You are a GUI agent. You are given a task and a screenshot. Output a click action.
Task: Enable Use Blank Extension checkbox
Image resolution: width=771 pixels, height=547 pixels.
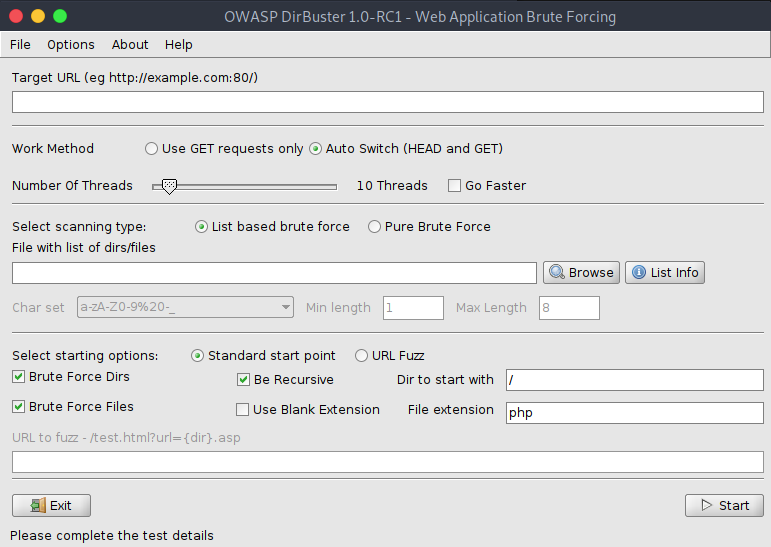point(242,410)
